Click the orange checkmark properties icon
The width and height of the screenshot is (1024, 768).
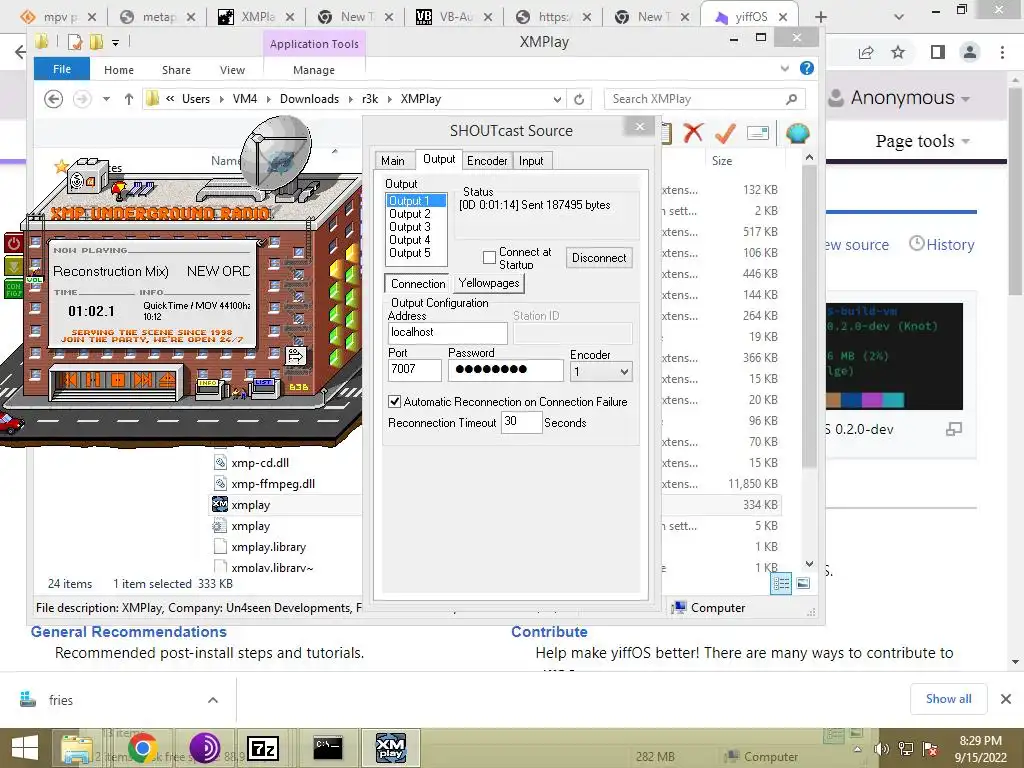[x=725, y=133]
